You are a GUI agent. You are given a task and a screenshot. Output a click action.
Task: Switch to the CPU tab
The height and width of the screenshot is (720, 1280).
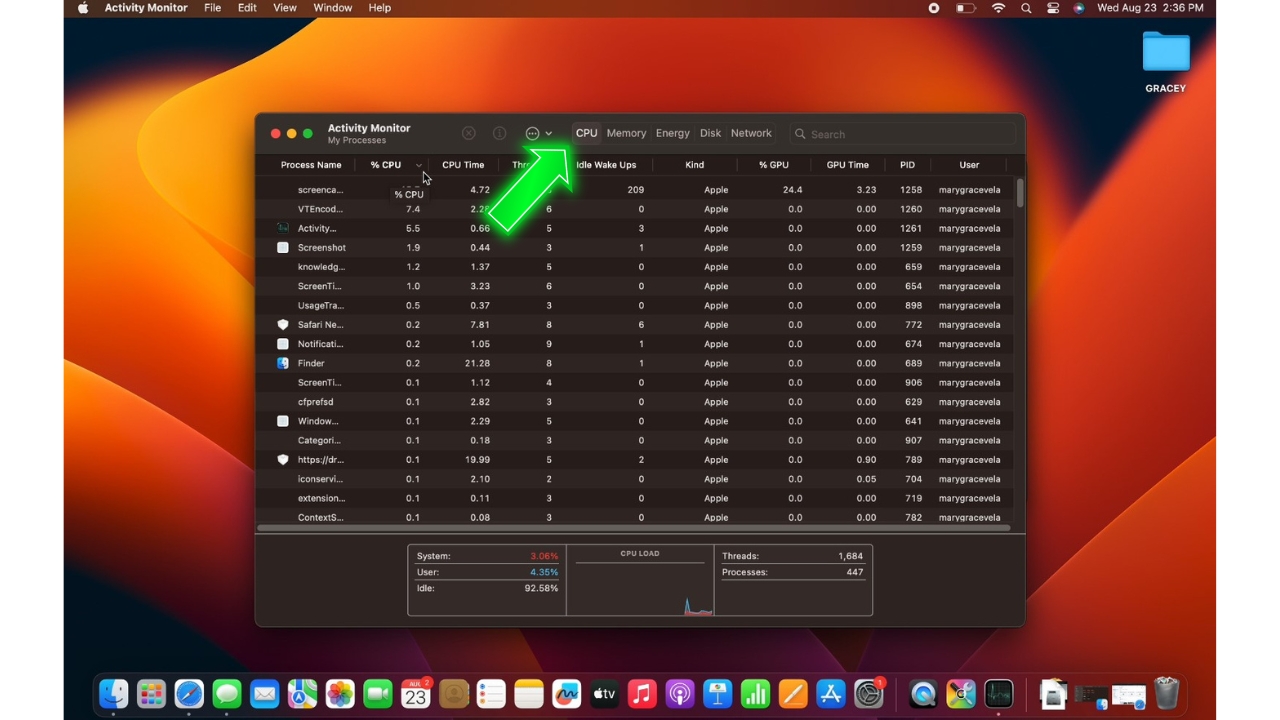click(586, 133)
